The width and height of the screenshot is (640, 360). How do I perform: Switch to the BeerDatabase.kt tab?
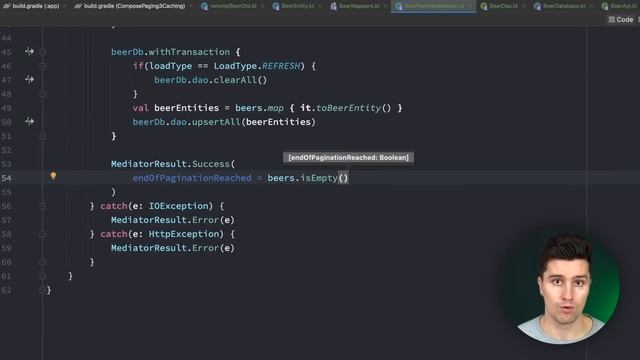pyautogui.click(x=564, y=6)
